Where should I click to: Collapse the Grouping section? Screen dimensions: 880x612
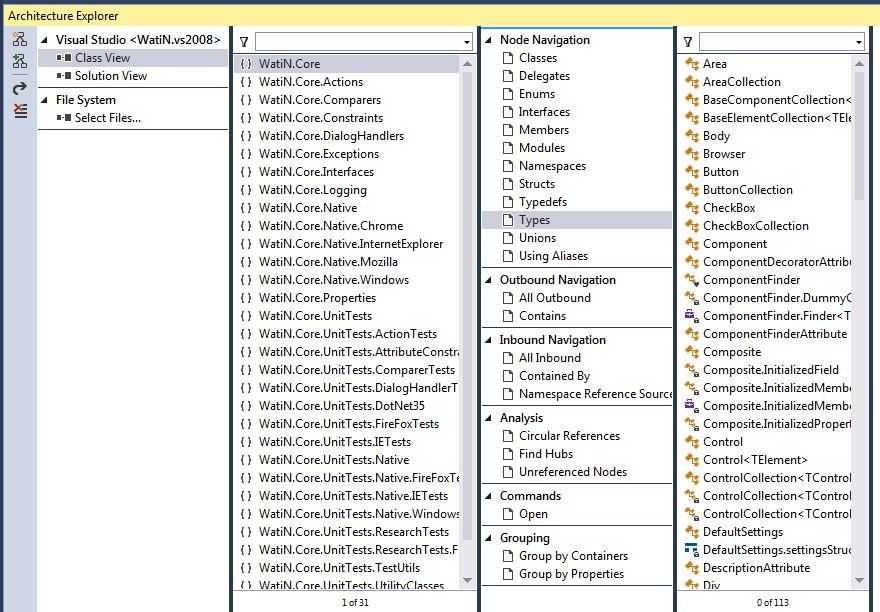pos(488,538)
